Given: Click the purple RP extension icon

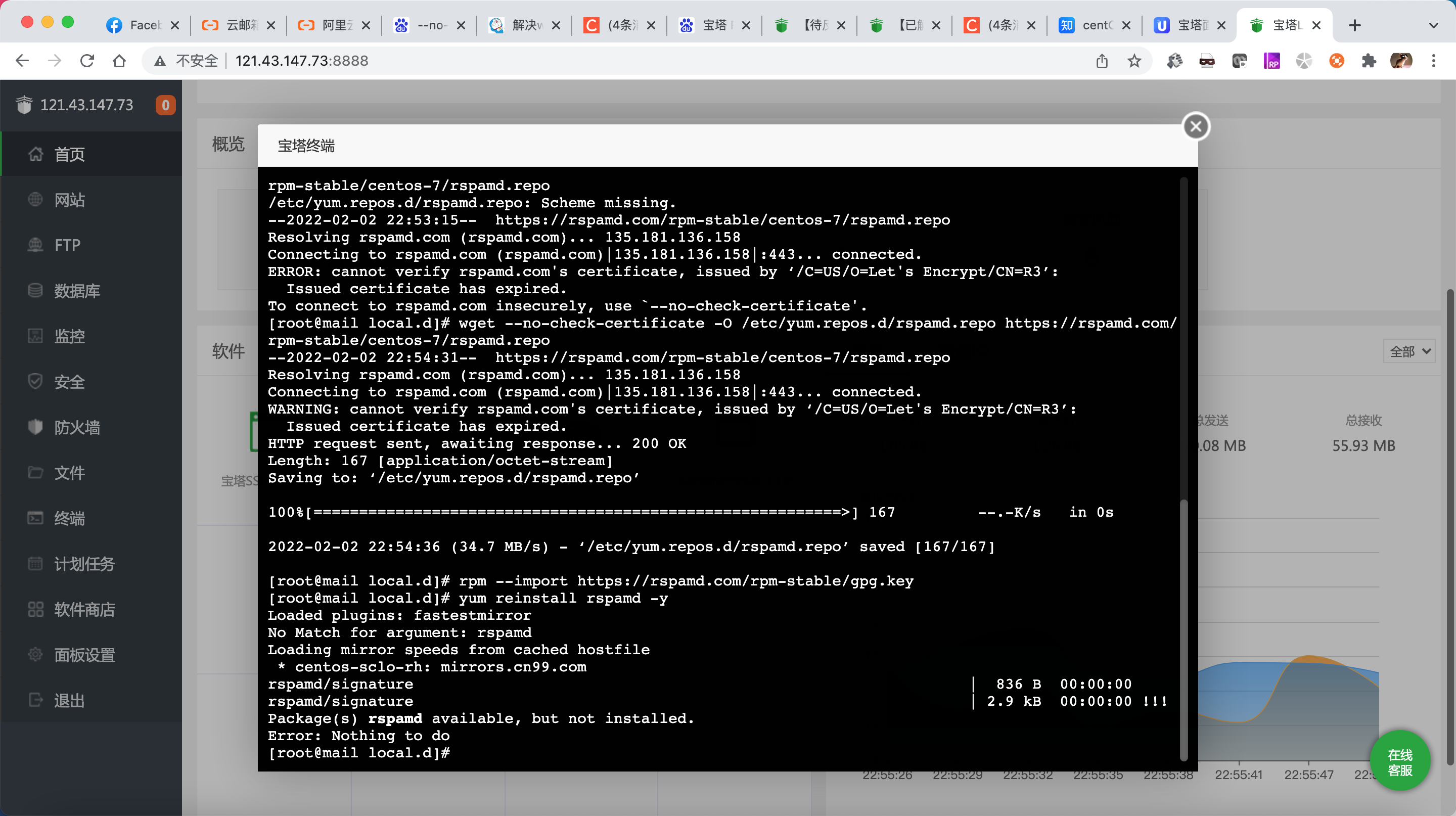Looking at the screenshot, I should (1272, 61).
